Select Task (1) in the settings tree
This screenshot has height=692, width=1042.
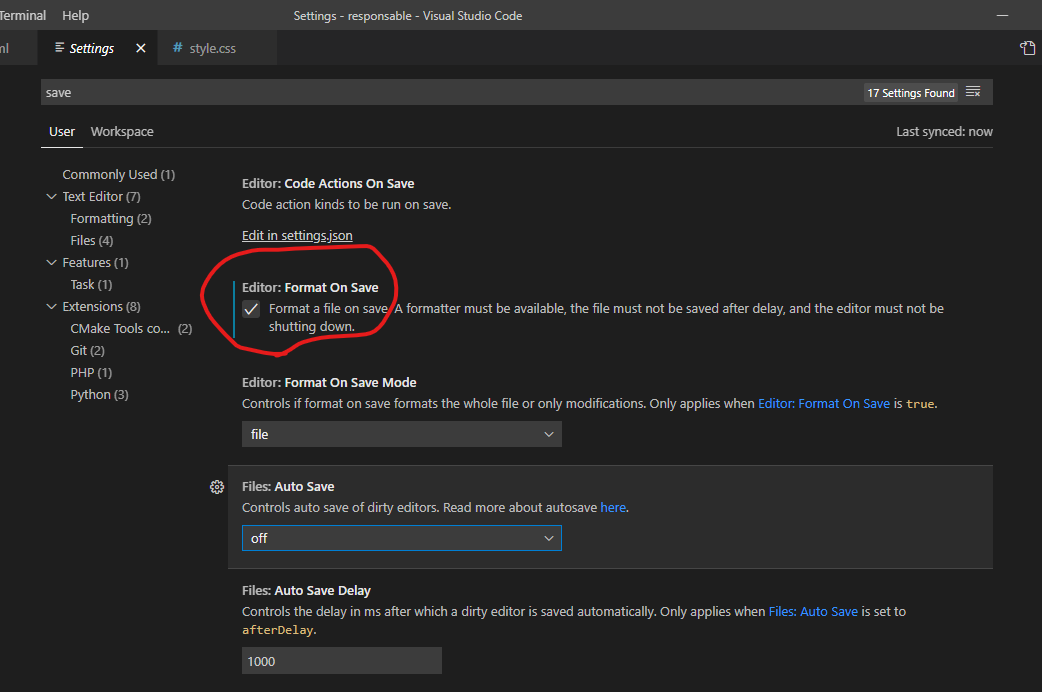[x=91, y=285]
